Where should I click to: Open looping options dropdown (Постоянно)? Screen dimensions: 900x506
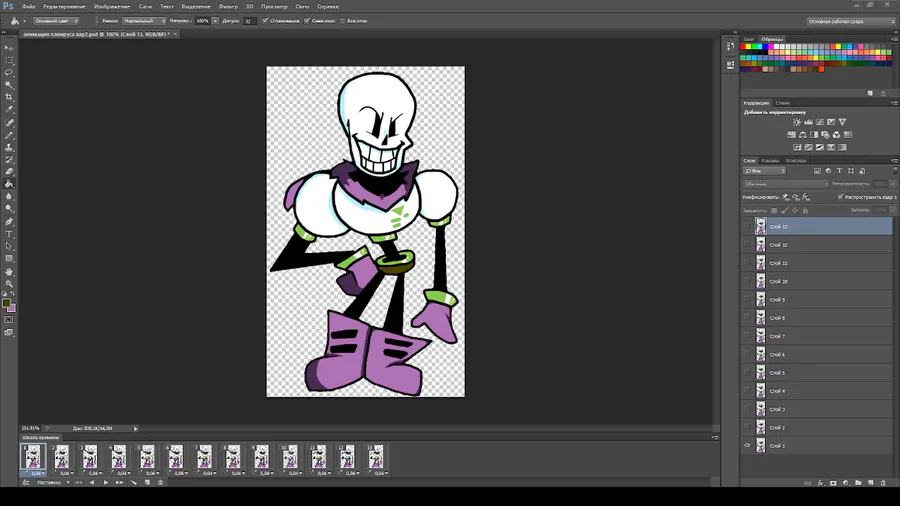coord(53,482)
